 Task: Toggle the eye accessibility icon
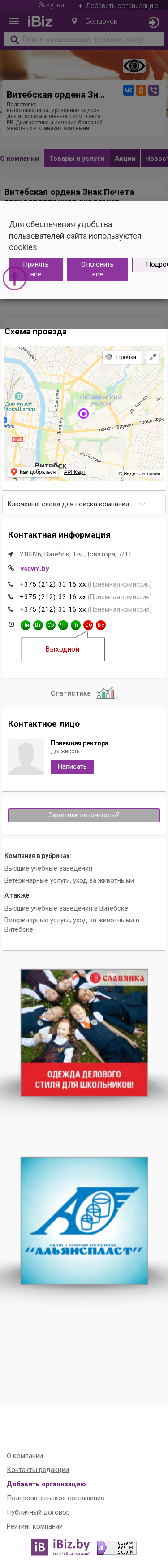click(x=134, y=66)
